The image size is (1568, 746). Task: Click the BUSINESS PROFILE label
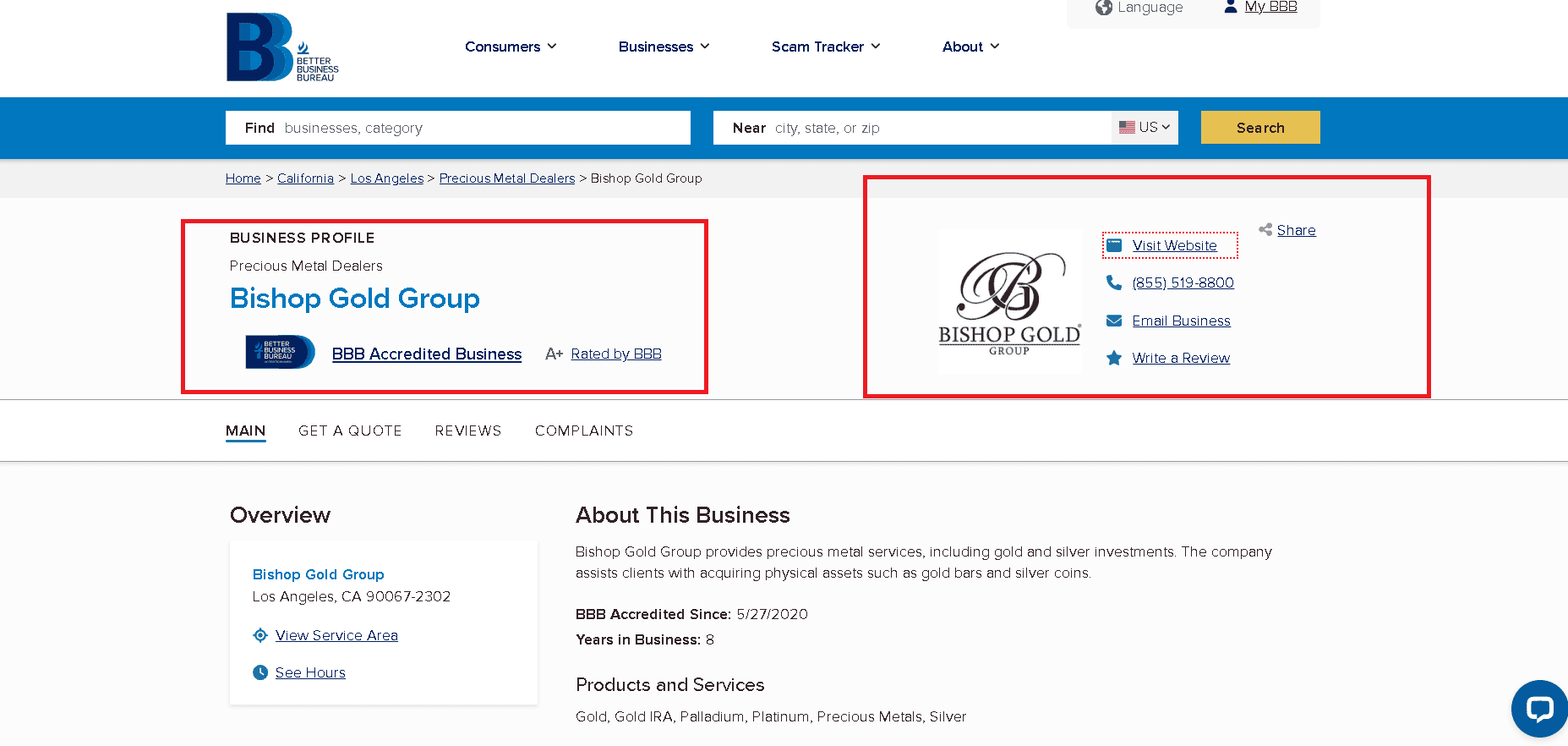tap(302, 238)
